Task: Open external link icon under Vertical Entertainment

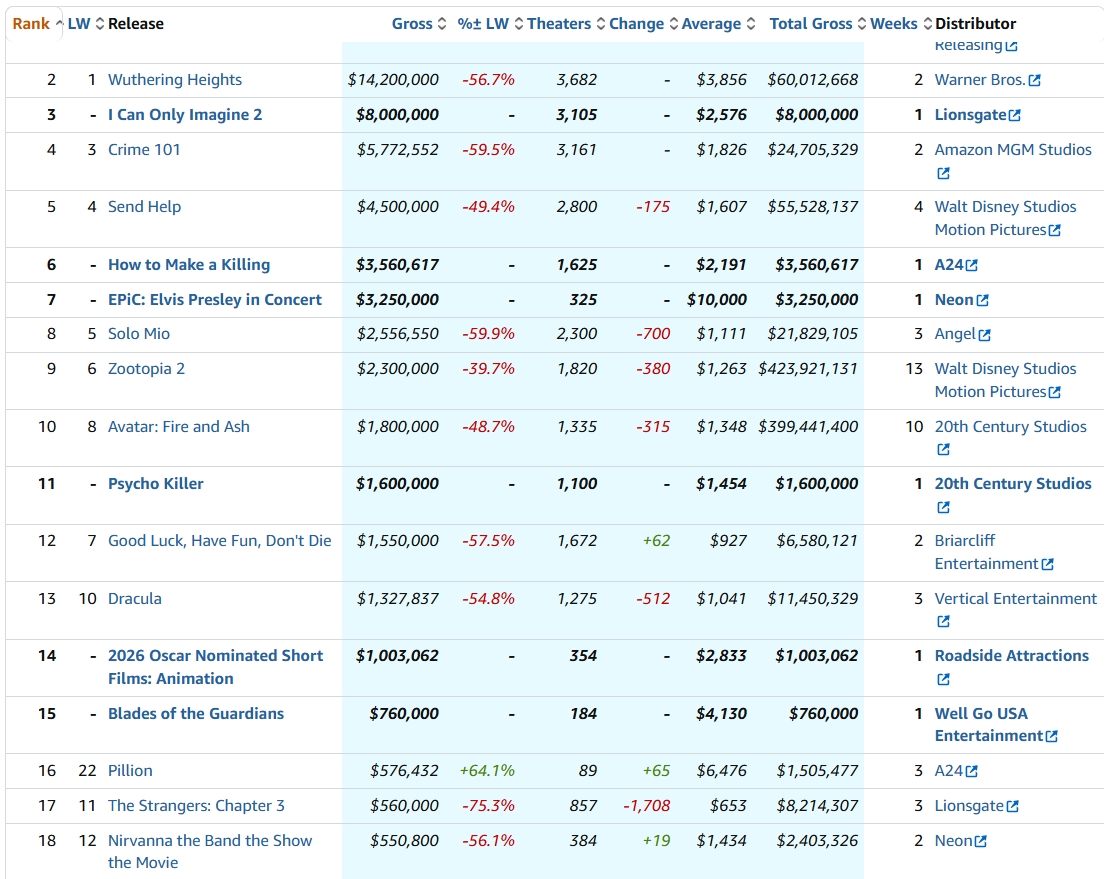Action: point(943,622)
